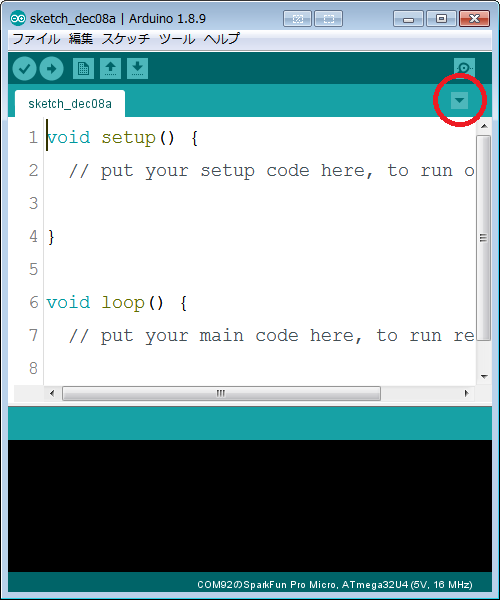
Task: Click the 'setup' function name
Action: pyautogui.click(x=129, y=137)
